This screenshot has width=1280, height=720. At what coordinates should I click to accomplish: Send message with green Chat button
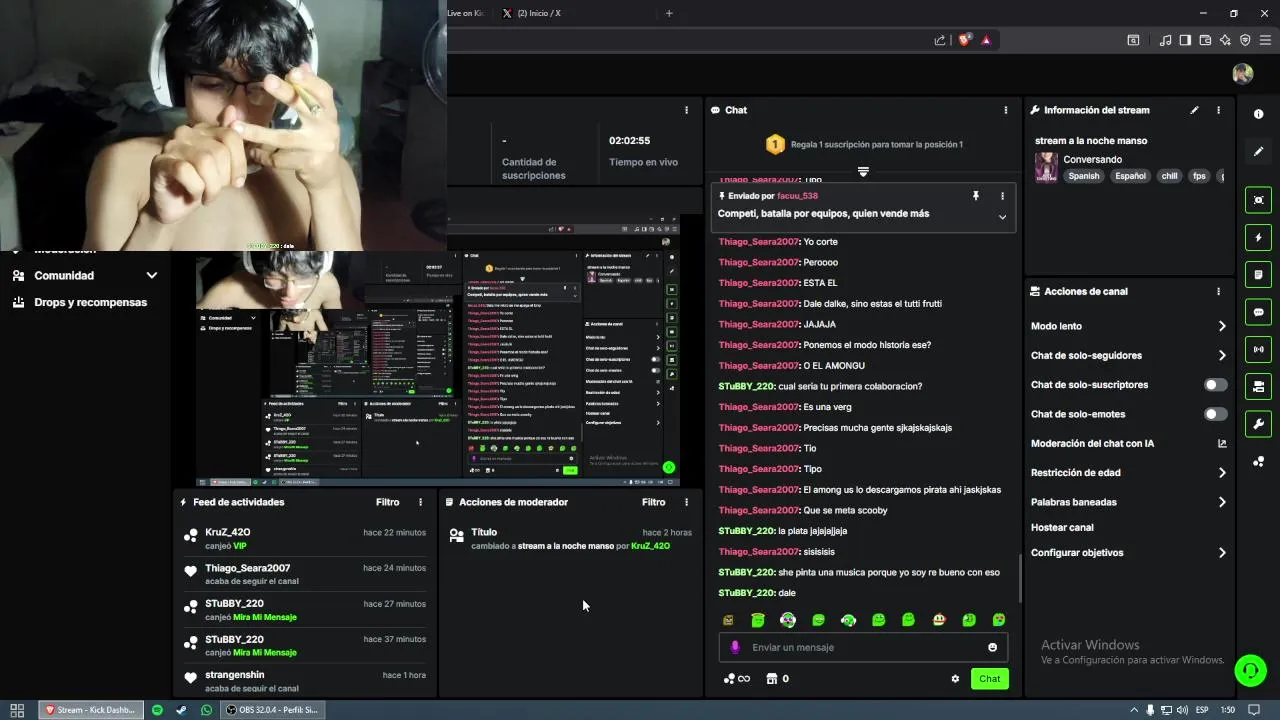(x=989, y=679)
